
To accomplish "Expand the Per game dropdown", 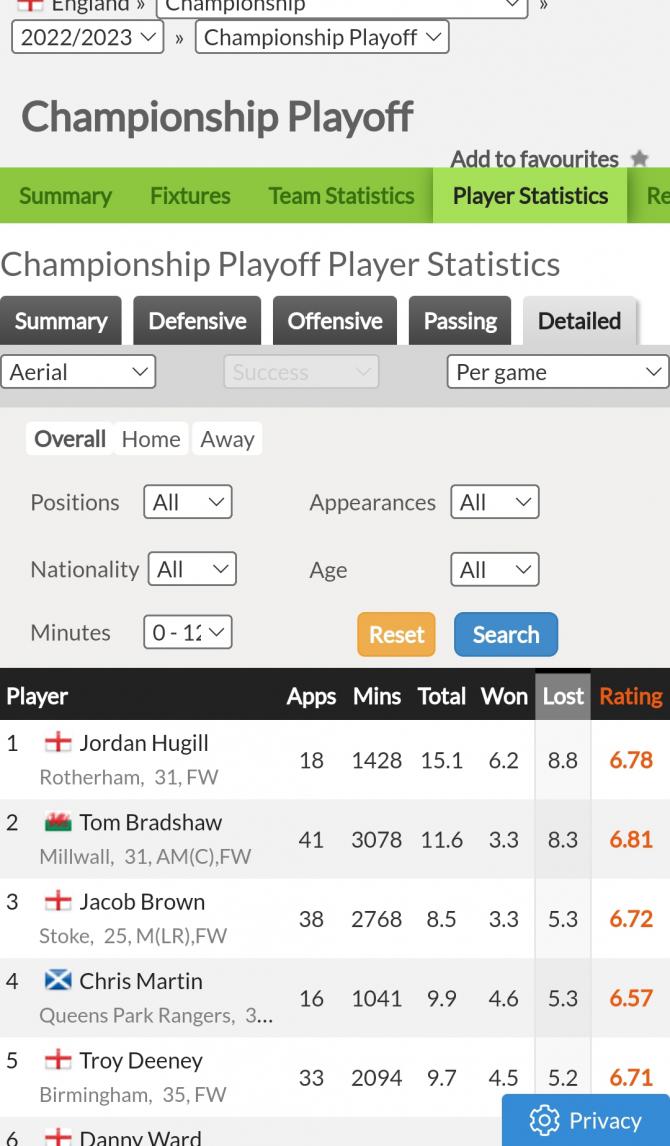I will [558, 372].
